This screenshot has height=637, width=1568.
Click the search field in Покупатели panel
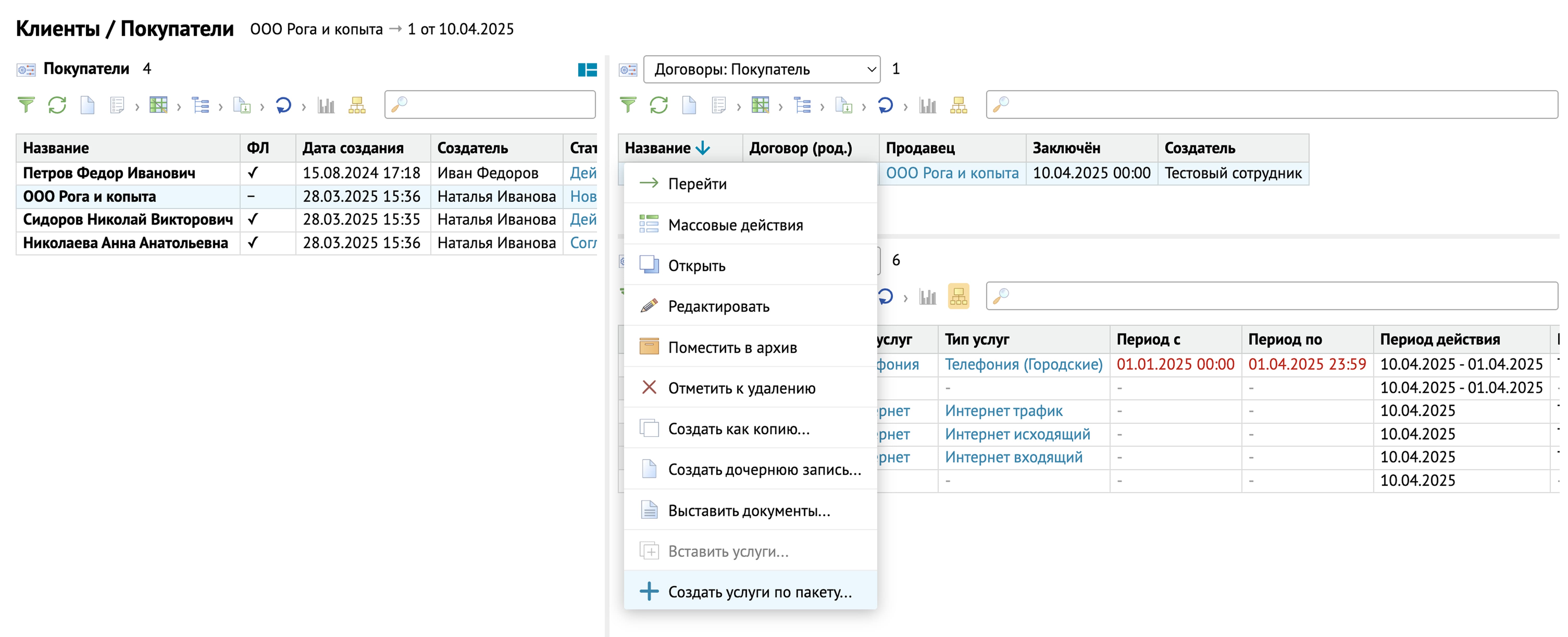pyautogui.click(x=490, y=105)
